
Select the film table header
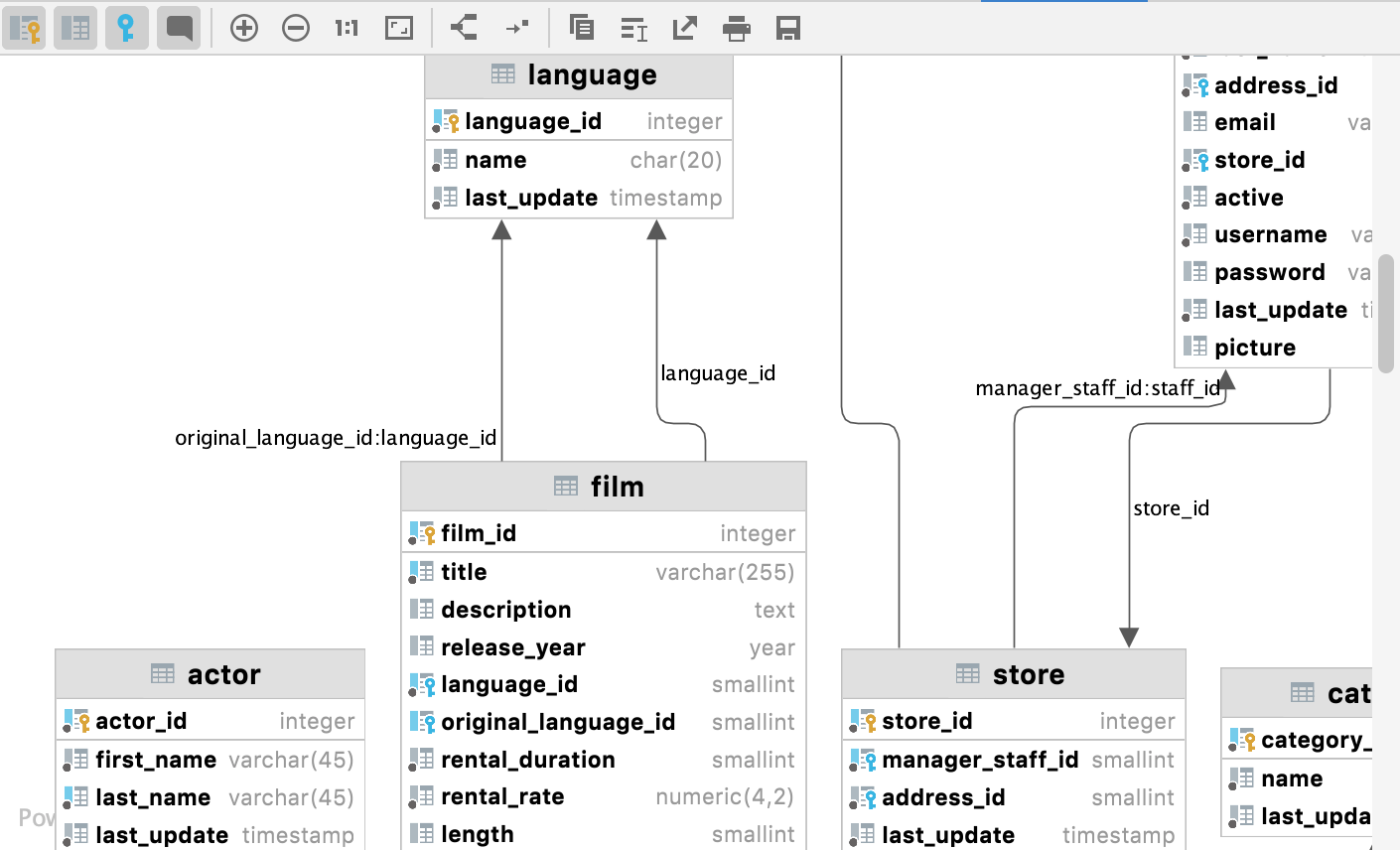tap(604, 487)
